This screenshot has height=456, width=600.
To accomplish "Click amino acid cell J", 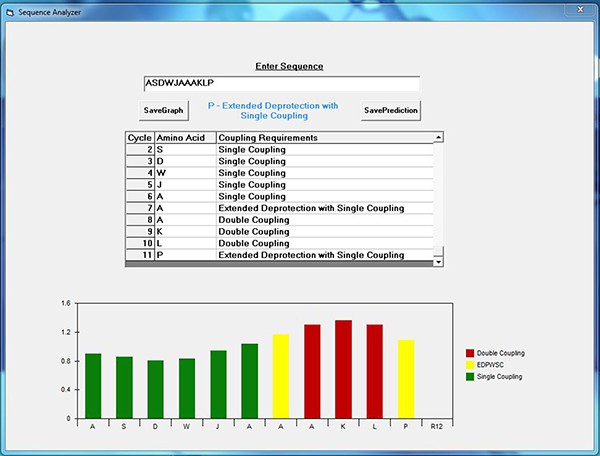I will click(x=186, y=185).
